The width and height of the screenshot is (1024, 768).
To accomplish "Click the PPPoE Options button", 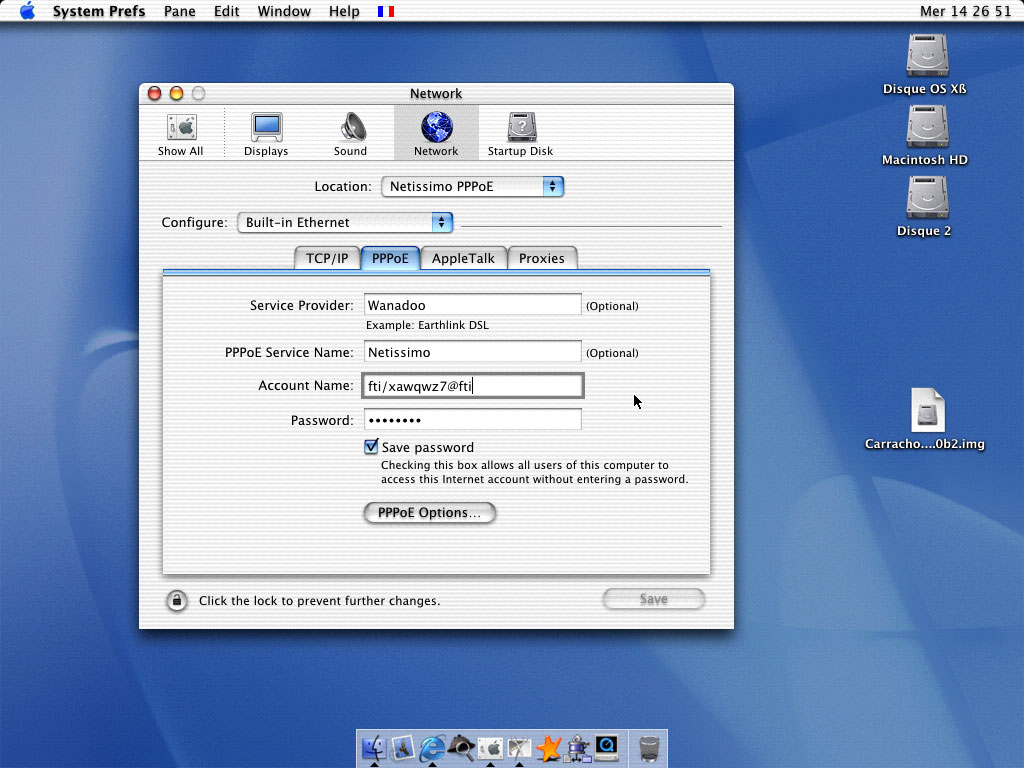I will point(429,513).
